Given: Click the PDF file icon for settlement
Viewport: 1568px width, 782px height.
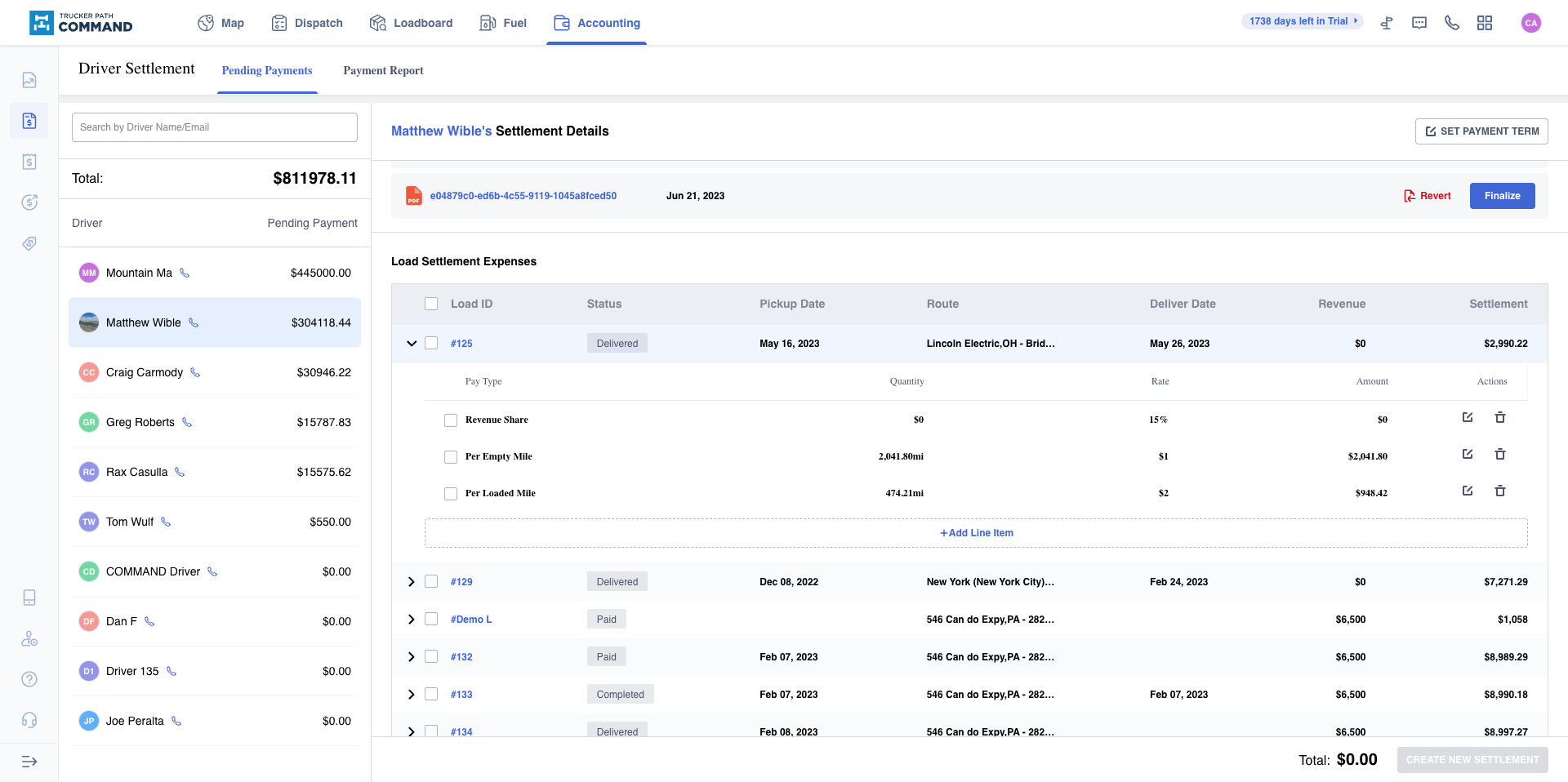Looking at the screenshot, I should [x=414, y=196].
